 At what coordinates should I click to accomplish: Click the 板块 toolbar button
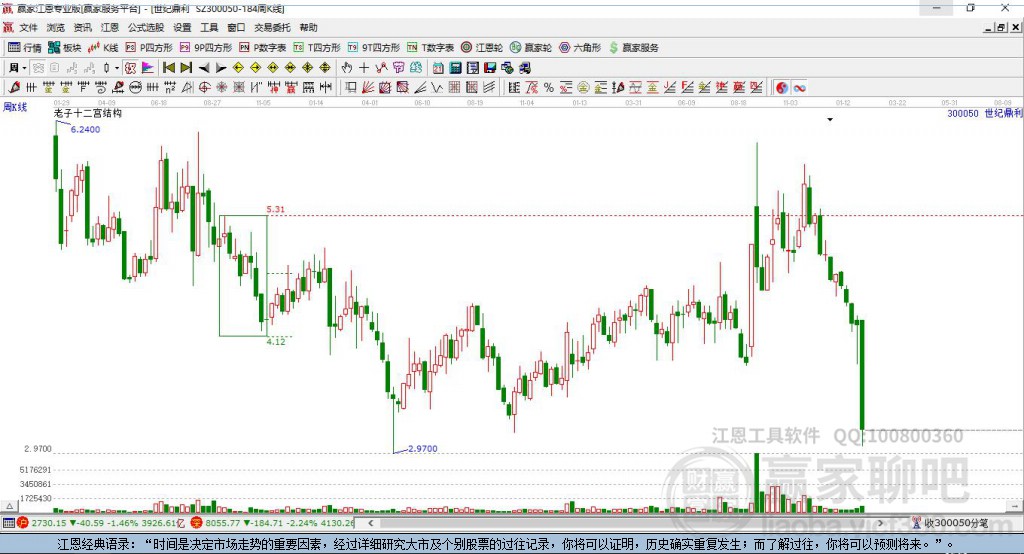point(65,48)
